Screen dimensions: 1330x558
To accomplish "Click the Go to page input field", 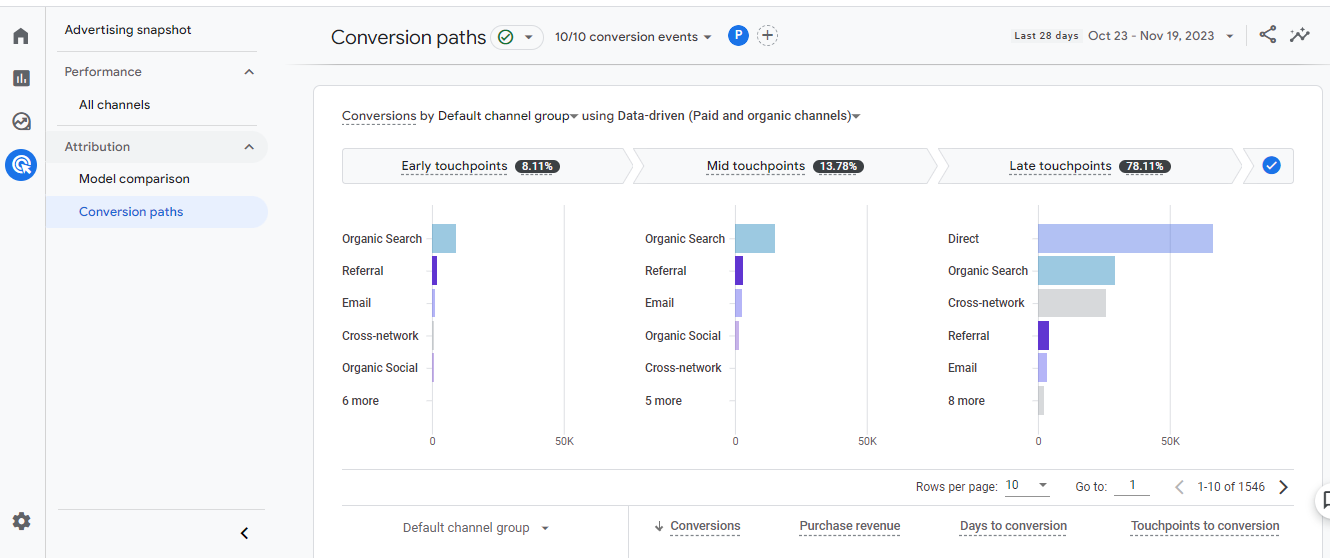I will [x=1132, y=486].
